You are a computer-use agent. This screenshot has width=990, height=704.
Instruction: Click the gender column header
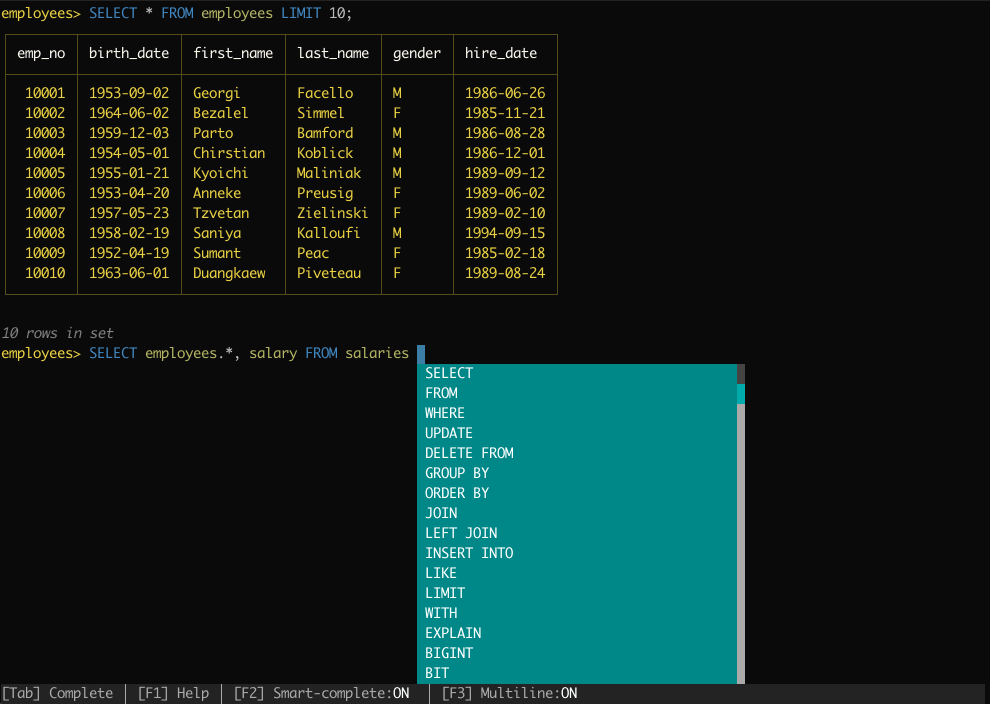point(417,54)
